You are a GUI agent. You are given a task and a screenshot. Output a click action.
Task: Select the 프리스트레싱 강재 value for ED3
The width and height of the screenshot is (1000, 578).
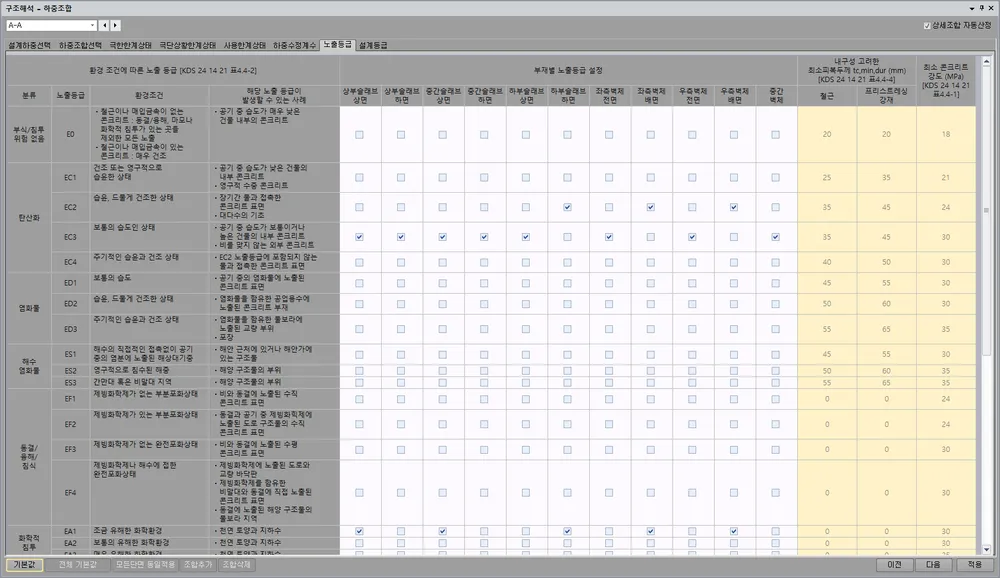pos(886,329)
